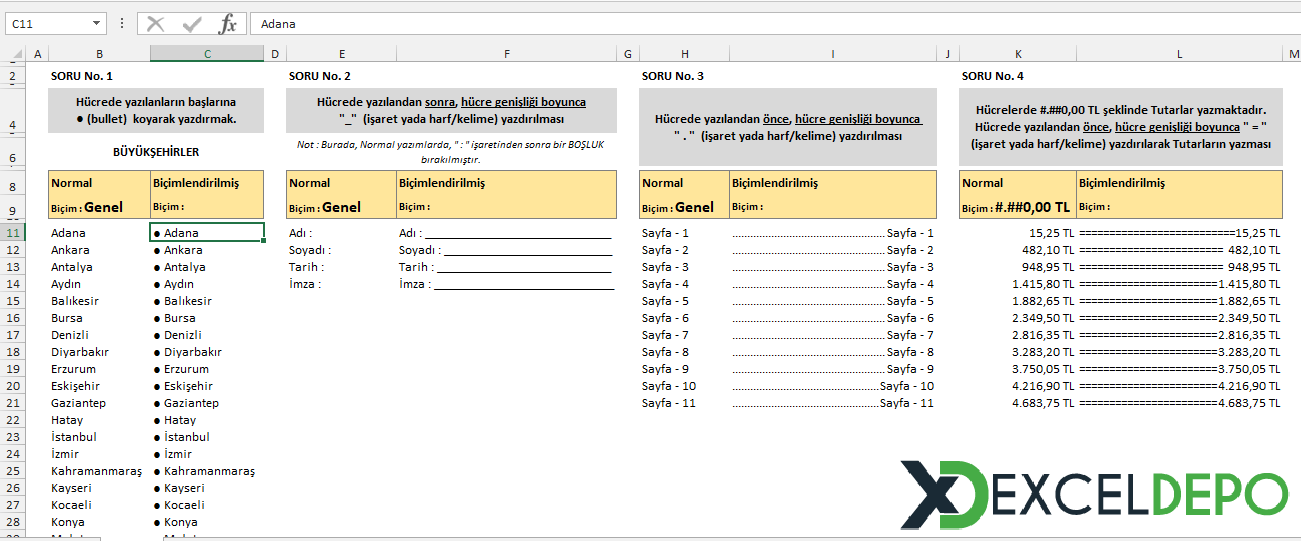Select cell '● Kahramanmaraş'

207,471
